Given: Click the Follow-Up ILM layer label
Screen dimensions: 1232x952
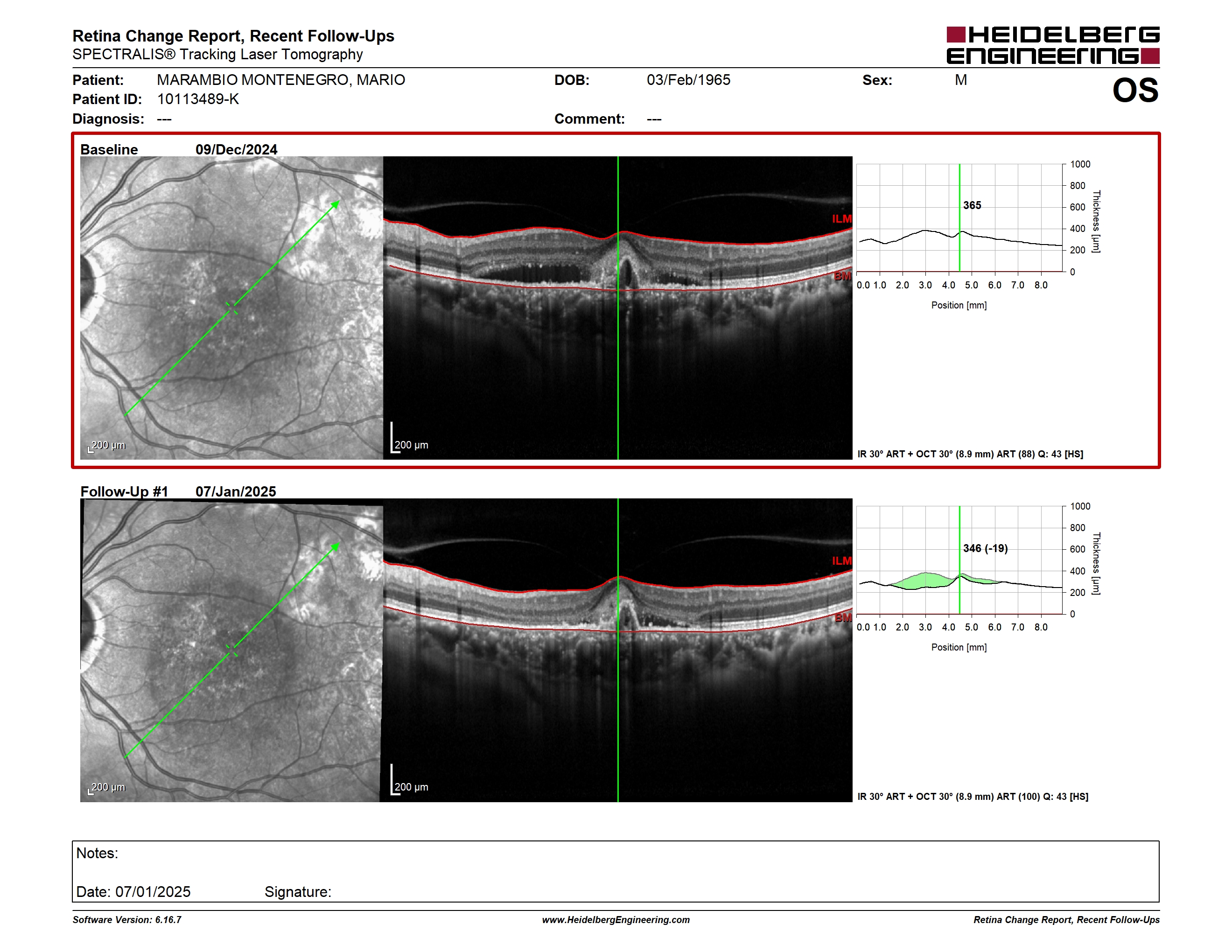Looking at the screenshot, I should pos(842,560).
